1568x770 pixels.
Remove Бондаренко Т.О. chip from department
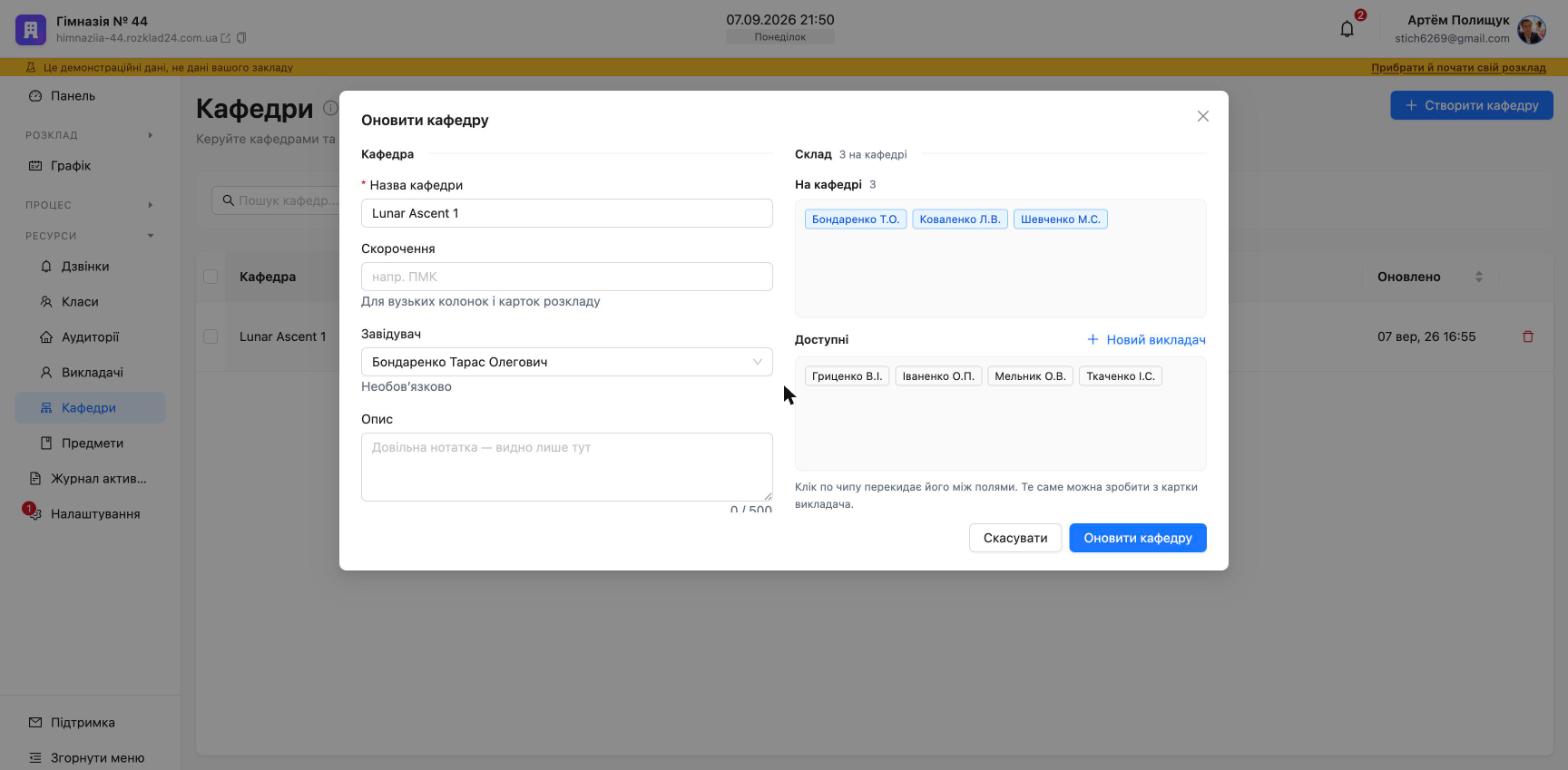(x=855, y=220)
